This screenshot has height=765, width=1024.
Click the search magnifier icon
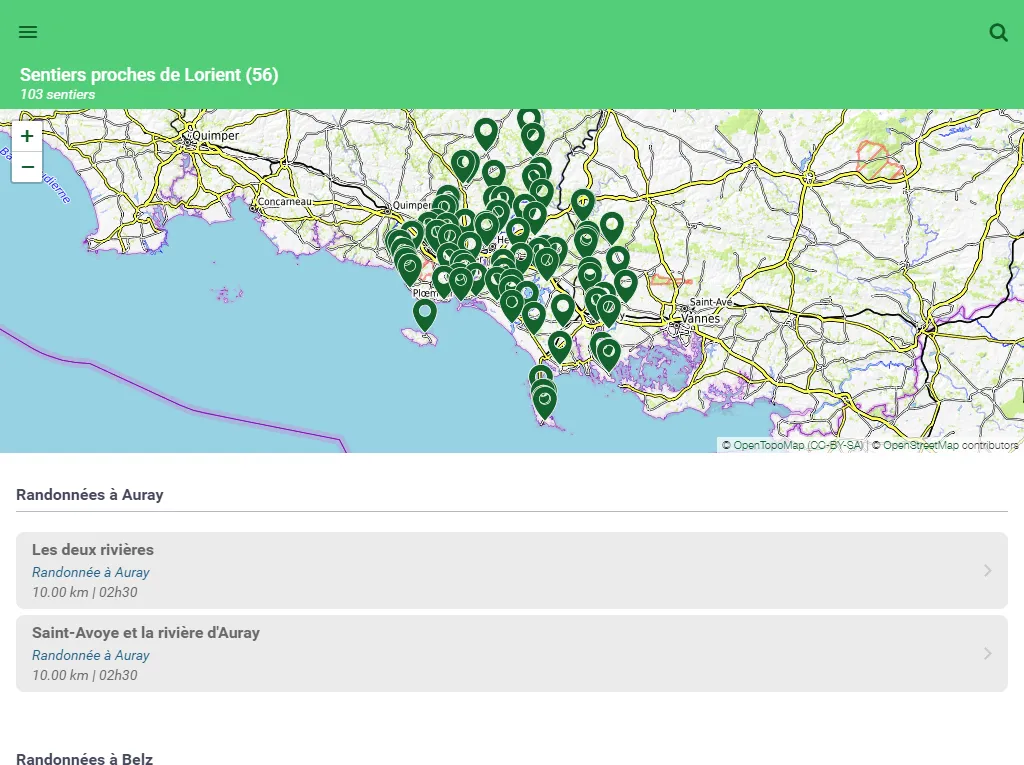click(x=998, y=32)
